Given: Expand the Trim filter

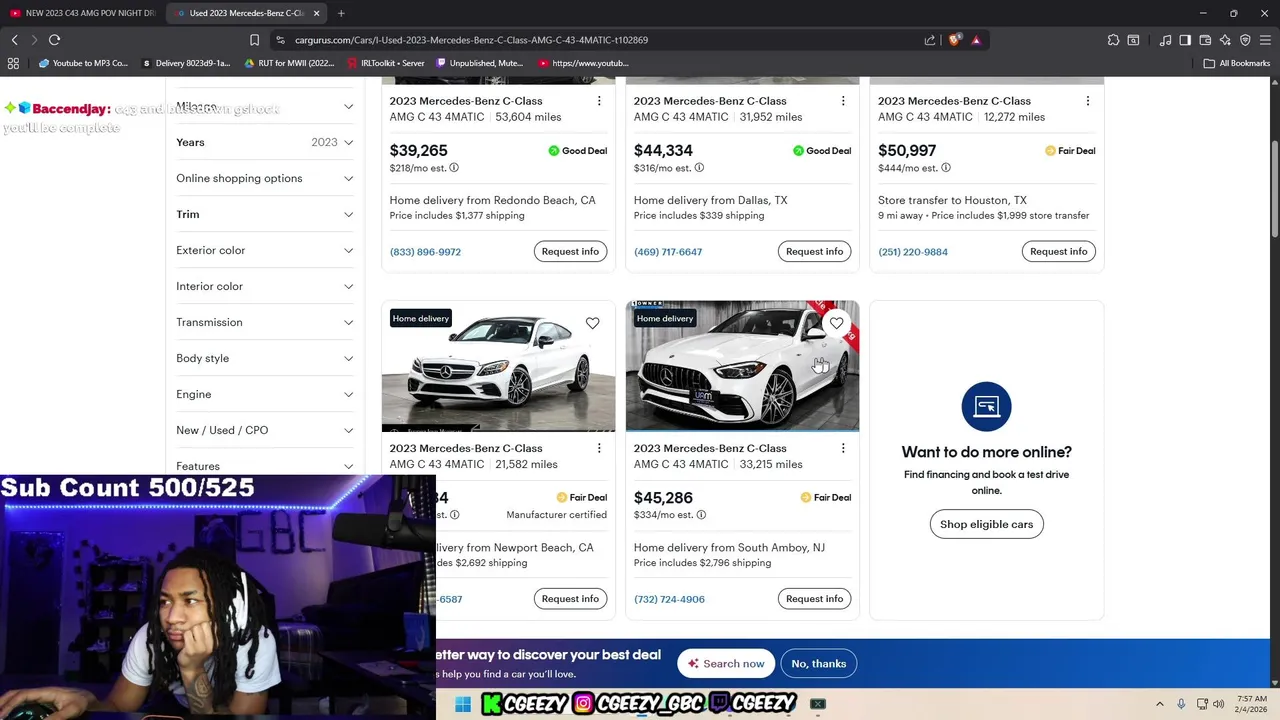Looking at the screenshot, I should coord(265,214).
